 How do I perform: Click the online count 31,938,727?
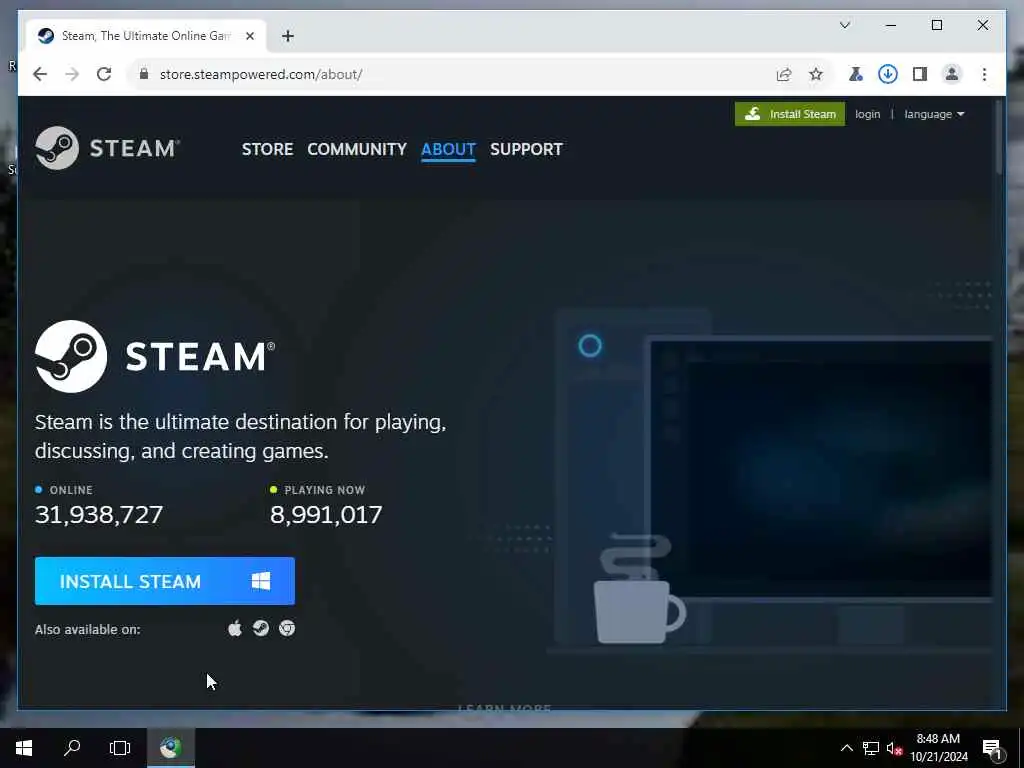click(x=99, y=515)
